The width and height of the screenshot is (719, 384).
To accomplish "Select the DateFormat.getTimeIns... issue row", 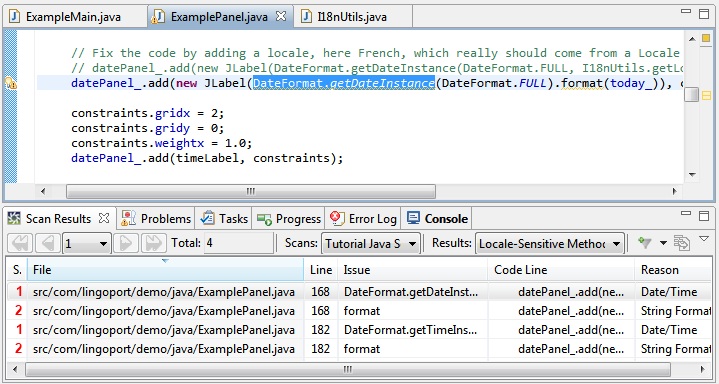I will (359, 329).
